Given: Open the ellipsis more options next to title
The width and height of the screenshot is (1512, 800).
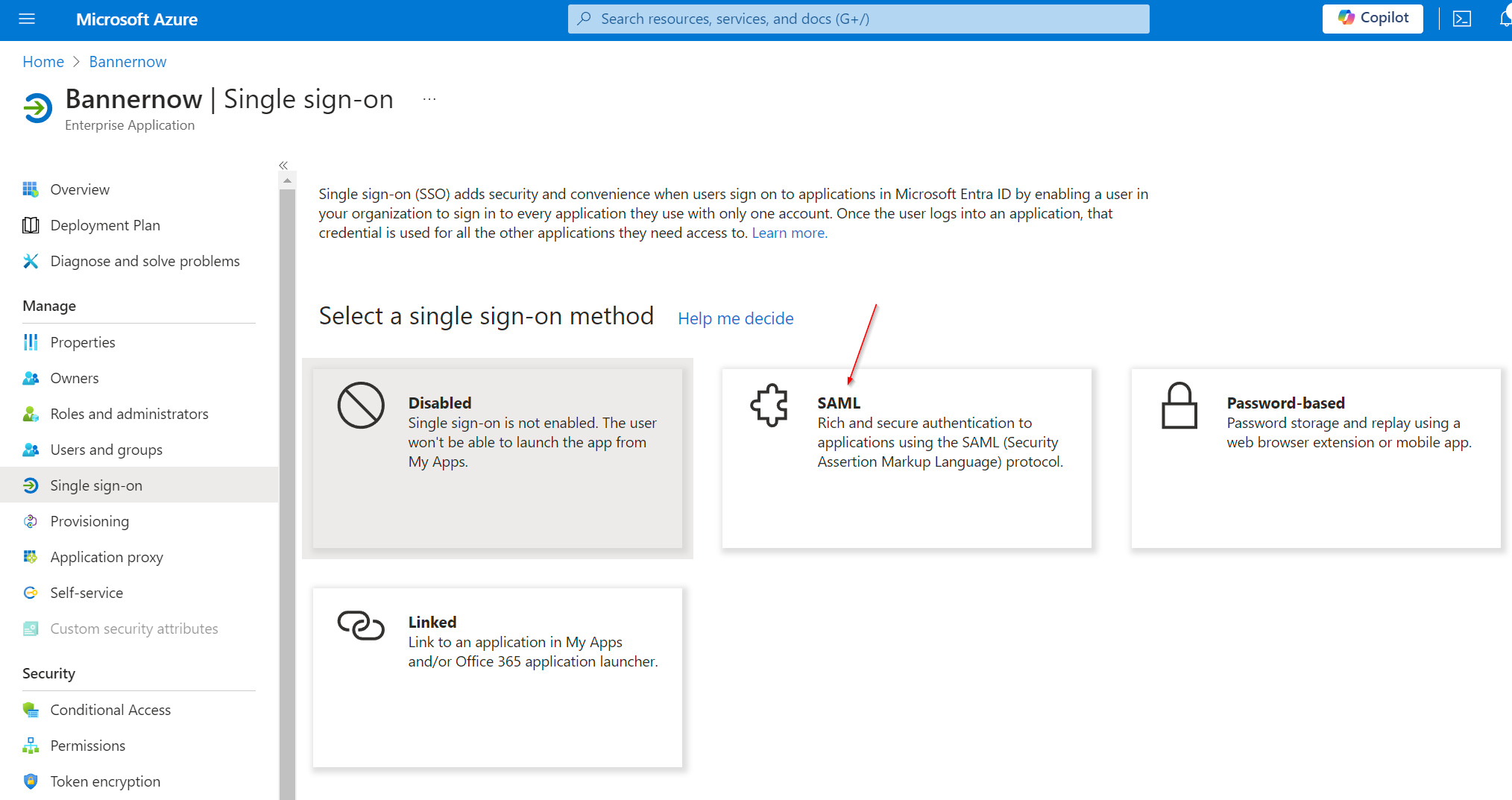Looking at the screenshot, I should pos(429,99).
